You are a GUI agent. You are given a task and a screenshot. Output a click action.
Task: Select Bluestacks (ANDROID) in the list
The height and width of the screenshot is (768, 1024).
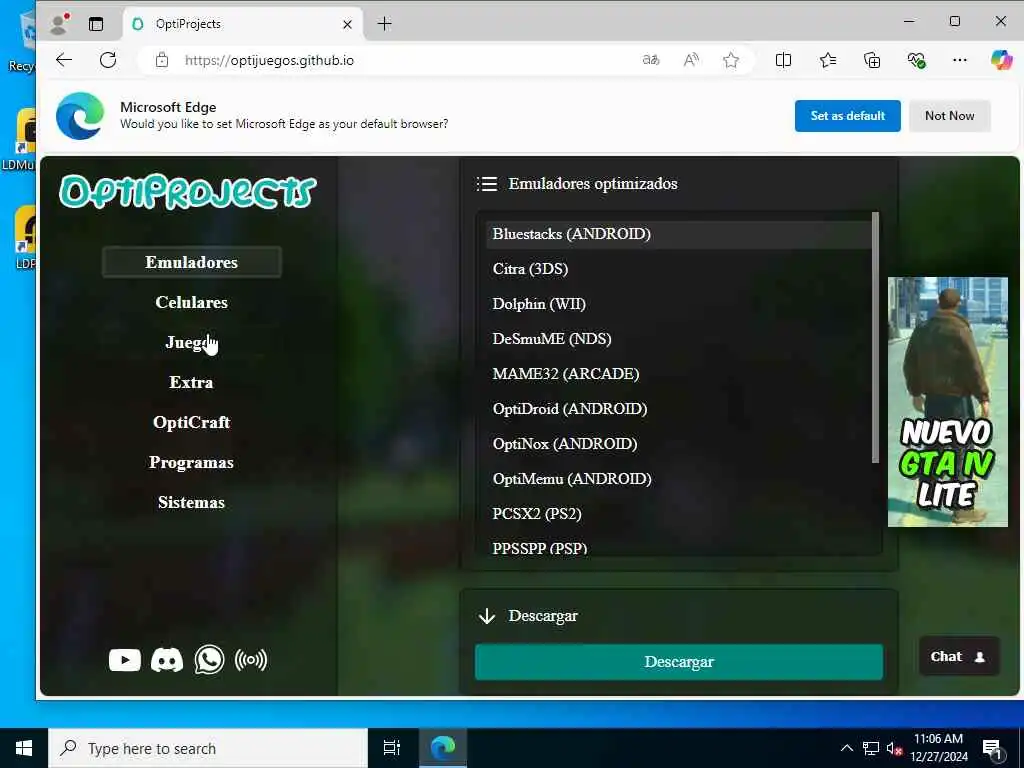coord(678,234)
